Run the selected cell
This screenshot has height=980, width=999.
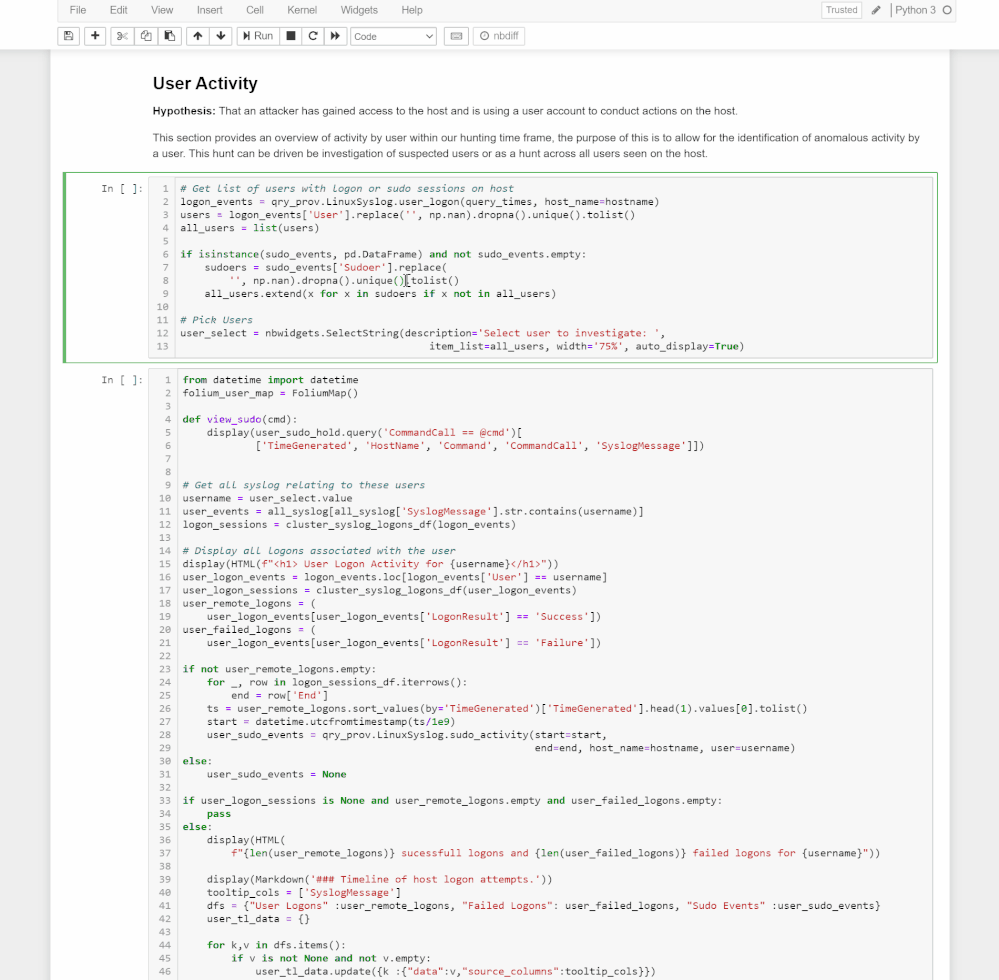point(258,36)
